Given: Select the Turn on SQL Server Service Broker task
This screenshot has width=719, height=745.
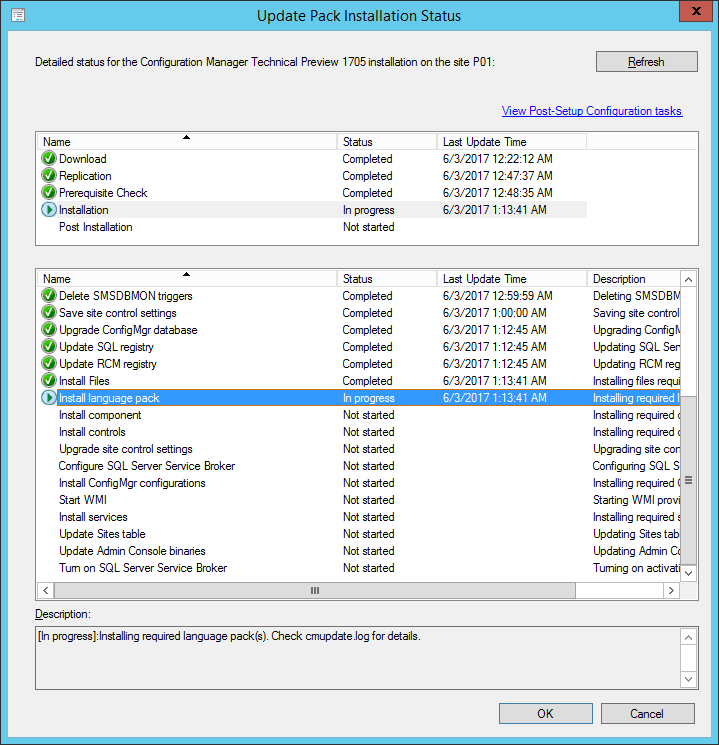Looking at the screenshot, I should pyautogui.click(x=359, y=568).
